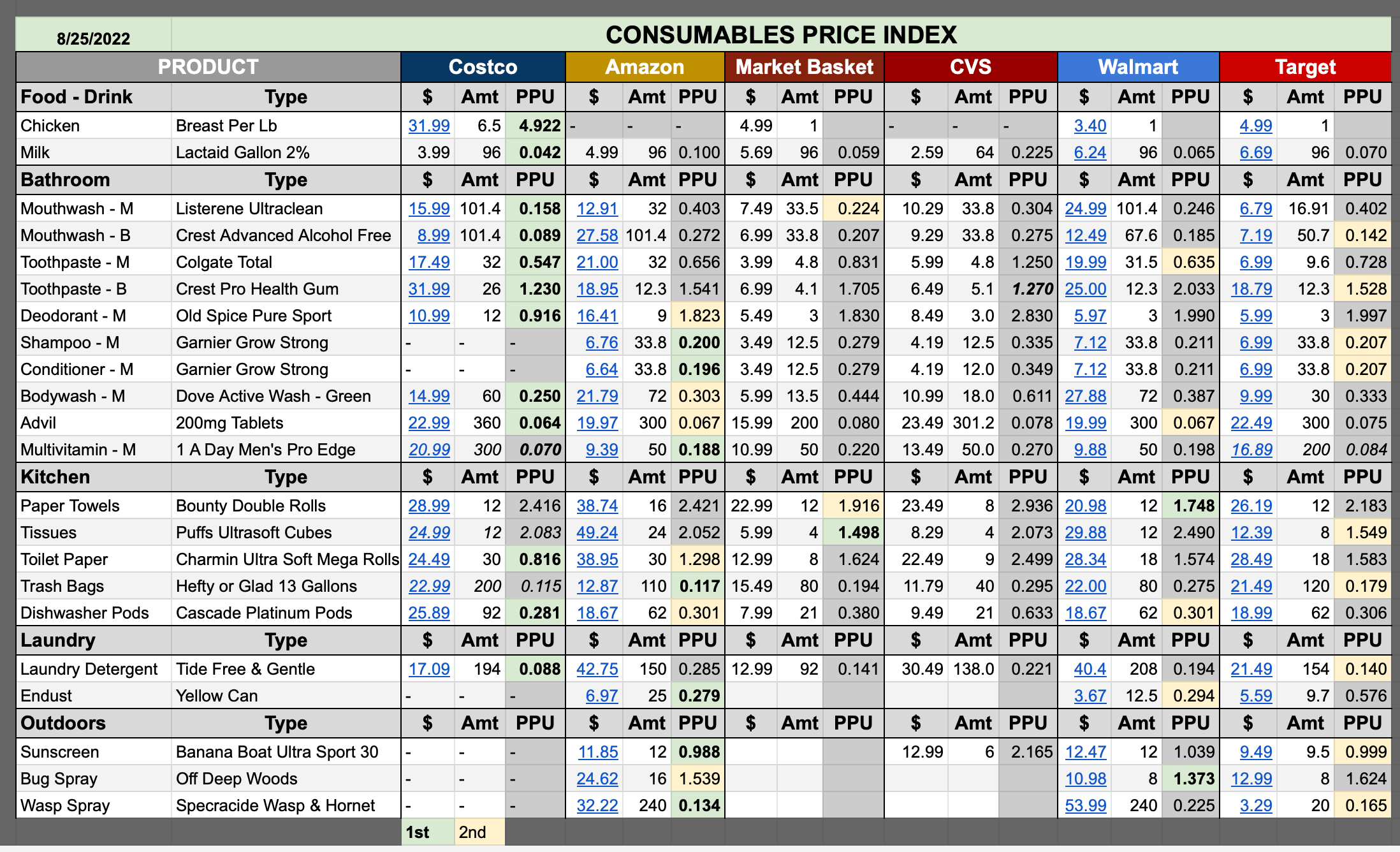Screen dimensions: 1400x852
Task: Select the Market Basket header cell
Action: pos(804,67)
